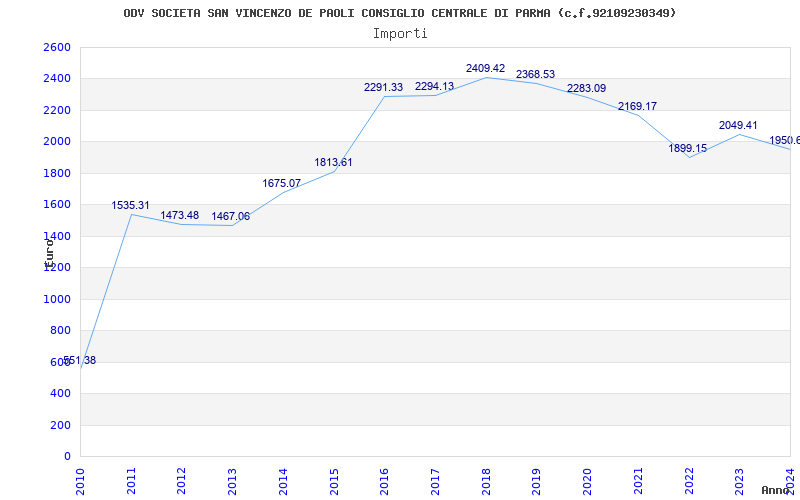This screenshot has height=500, width=800.
Task: Select the 1813.61 data label
Action: (x=333, y=163)
